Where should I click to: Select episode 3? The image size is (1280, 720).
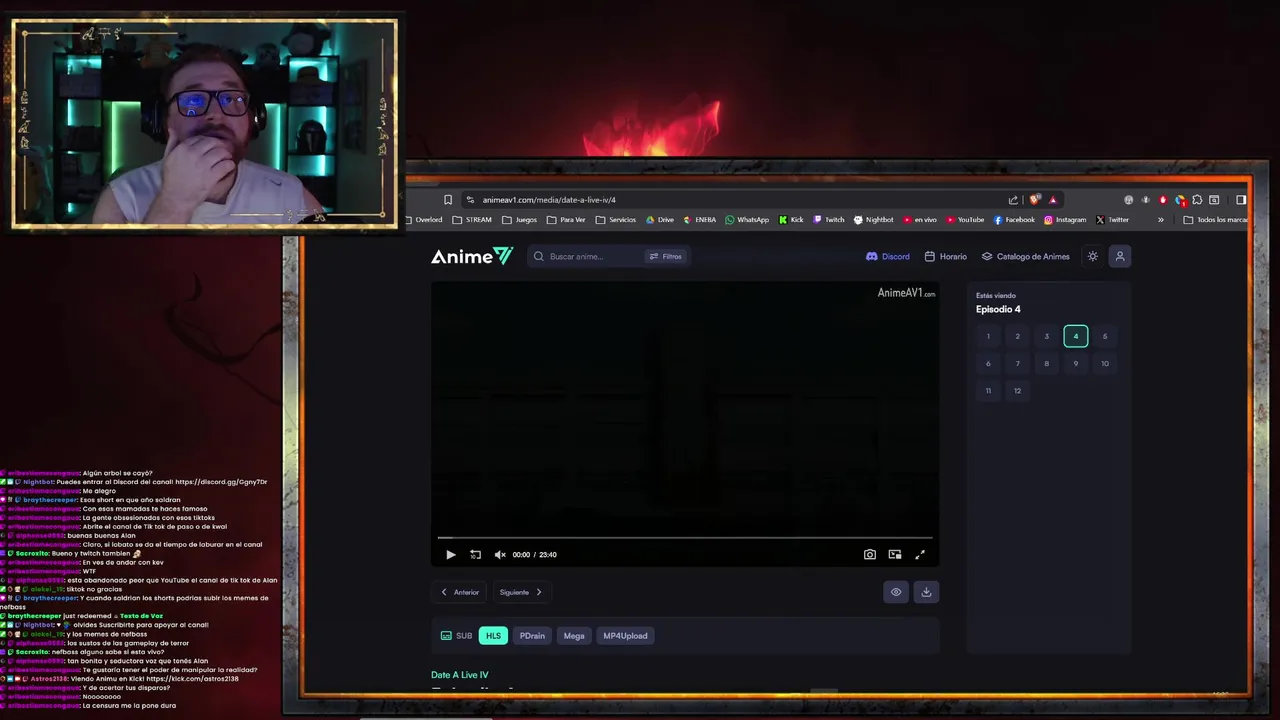coord(1047,336)
